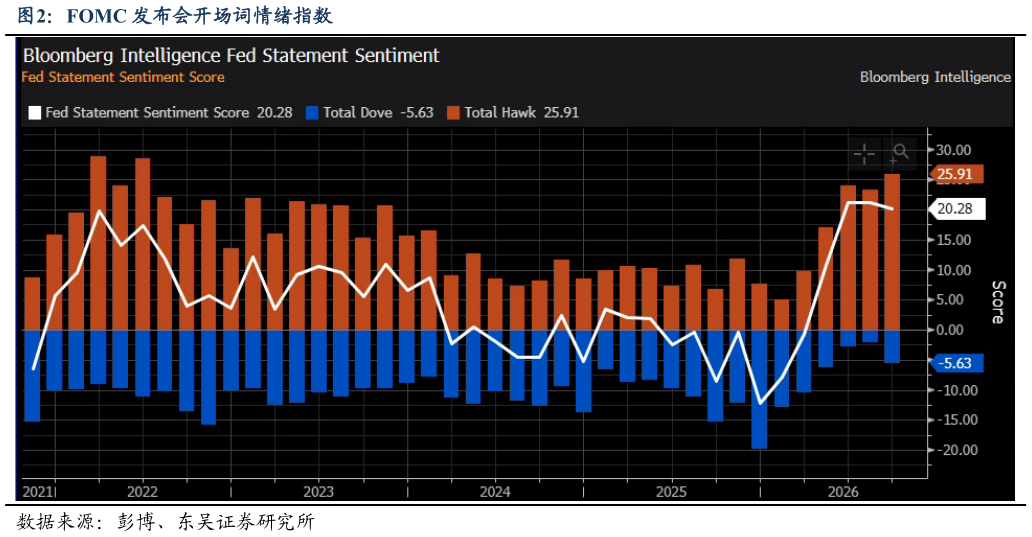This screenshot has width=1032, height=537.
Task: Click the orange 25.91 axis value tag
Action: click(956, 174)
